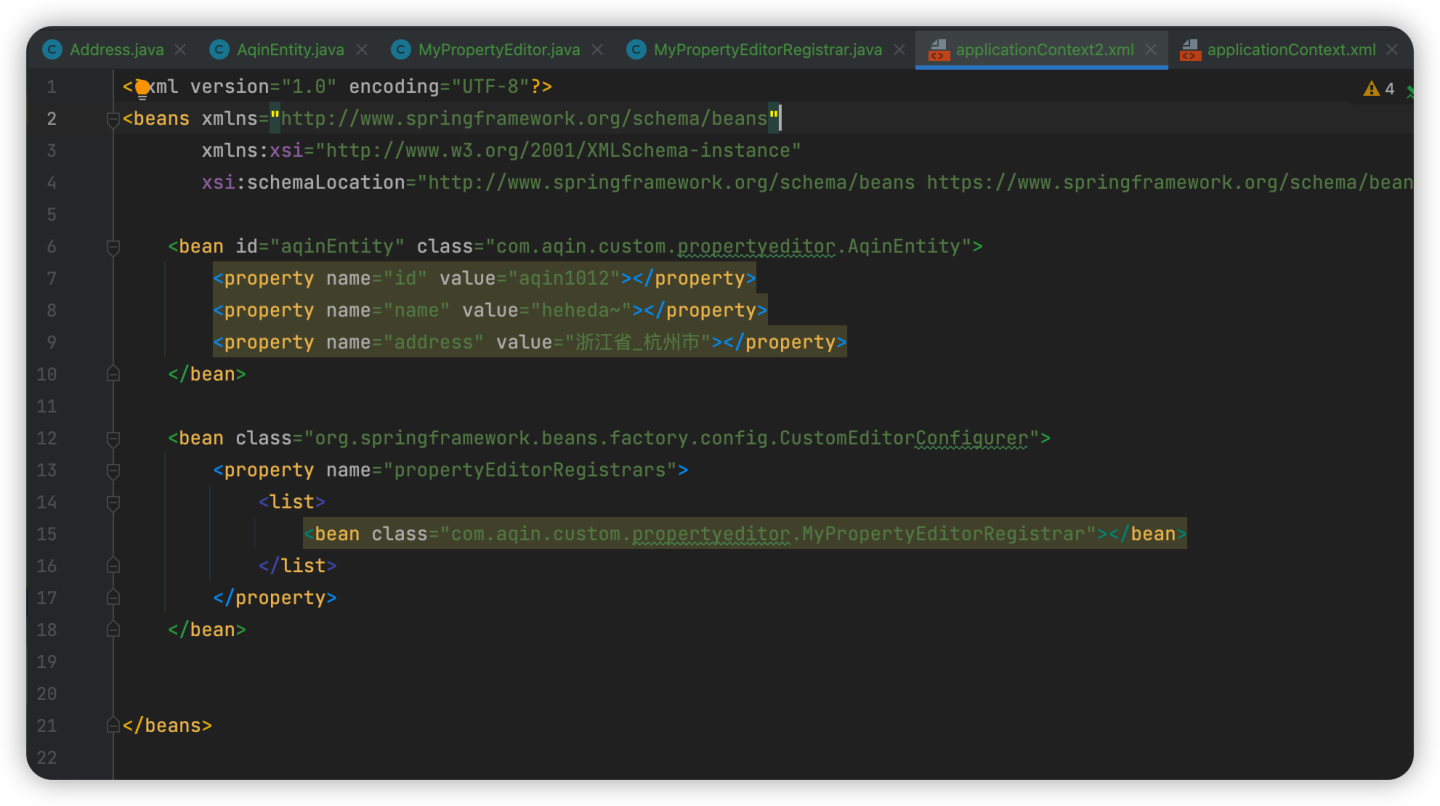Close the Address.java tab
1440x806 pixels.
pyautogui.click(x=180, y=49)
